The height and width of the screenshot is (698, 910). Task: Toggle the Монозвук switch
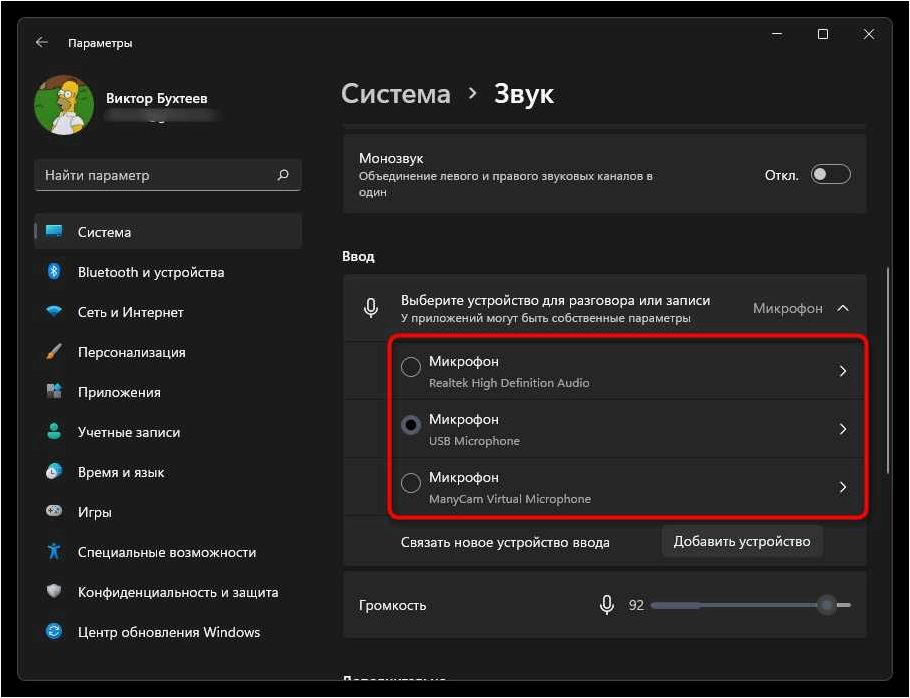tap(830, 175)
